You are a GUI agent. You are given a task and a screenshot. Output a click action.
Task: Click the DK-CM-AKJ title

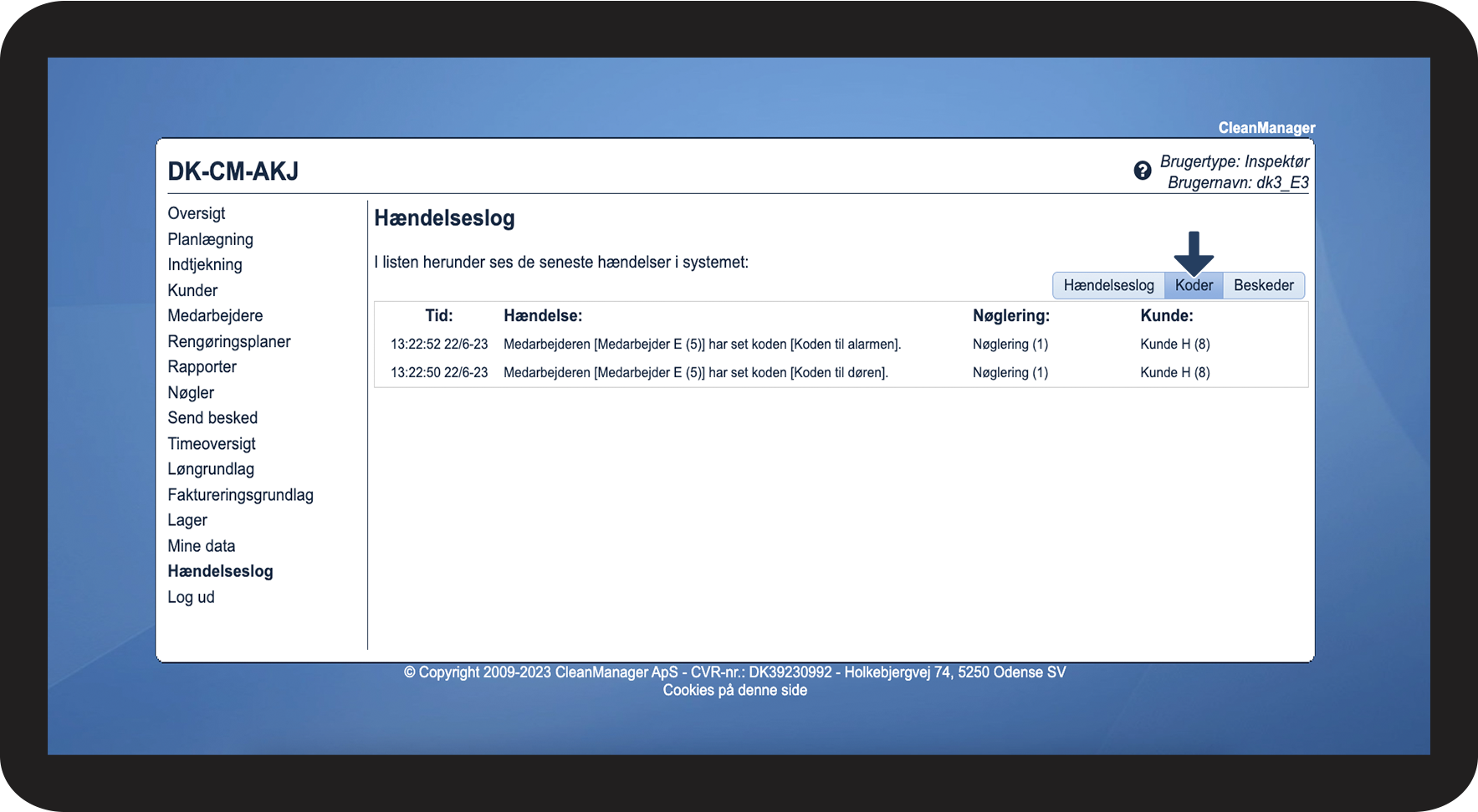pos(233,171)
